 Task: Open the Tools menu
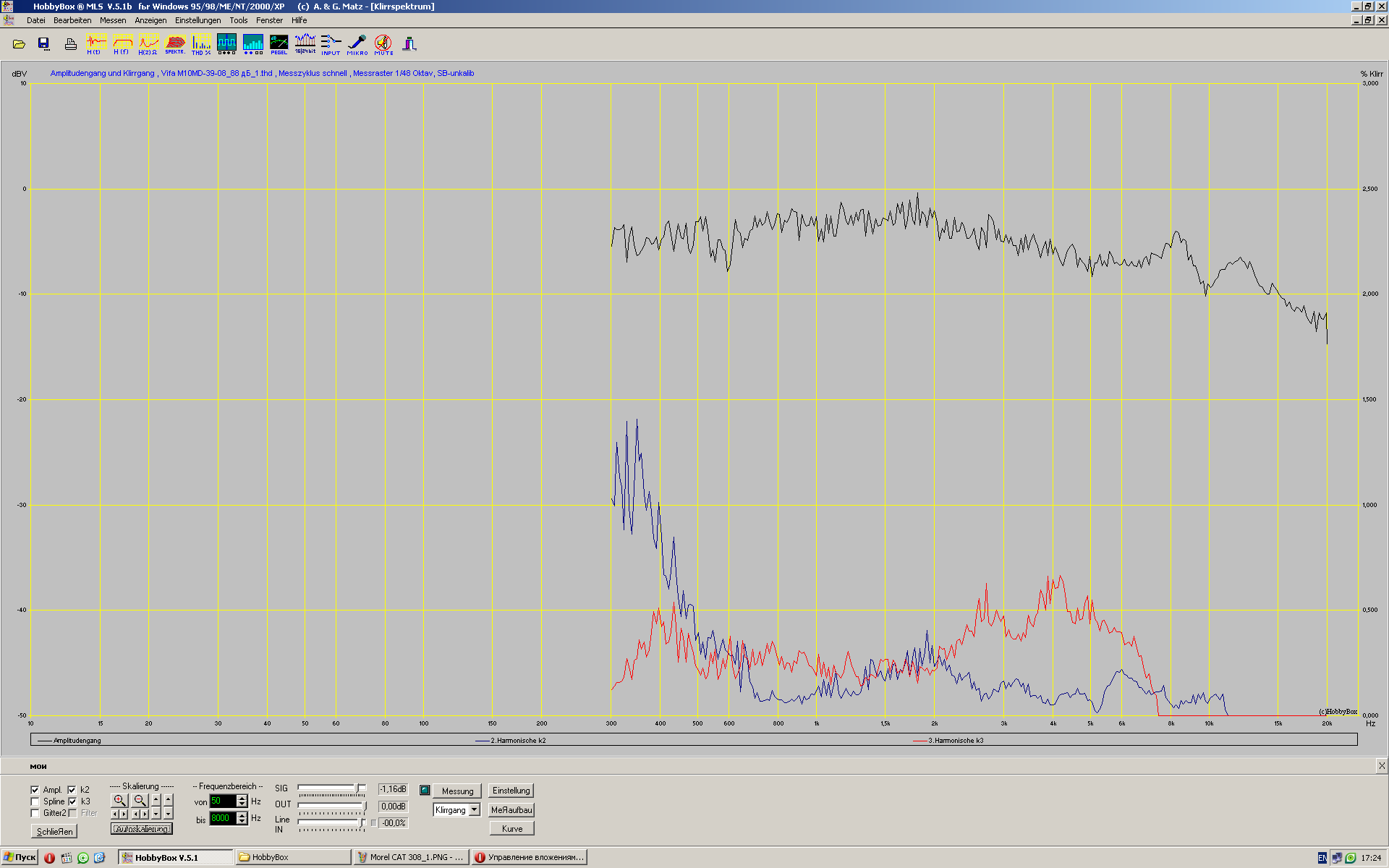pos(238,20)
